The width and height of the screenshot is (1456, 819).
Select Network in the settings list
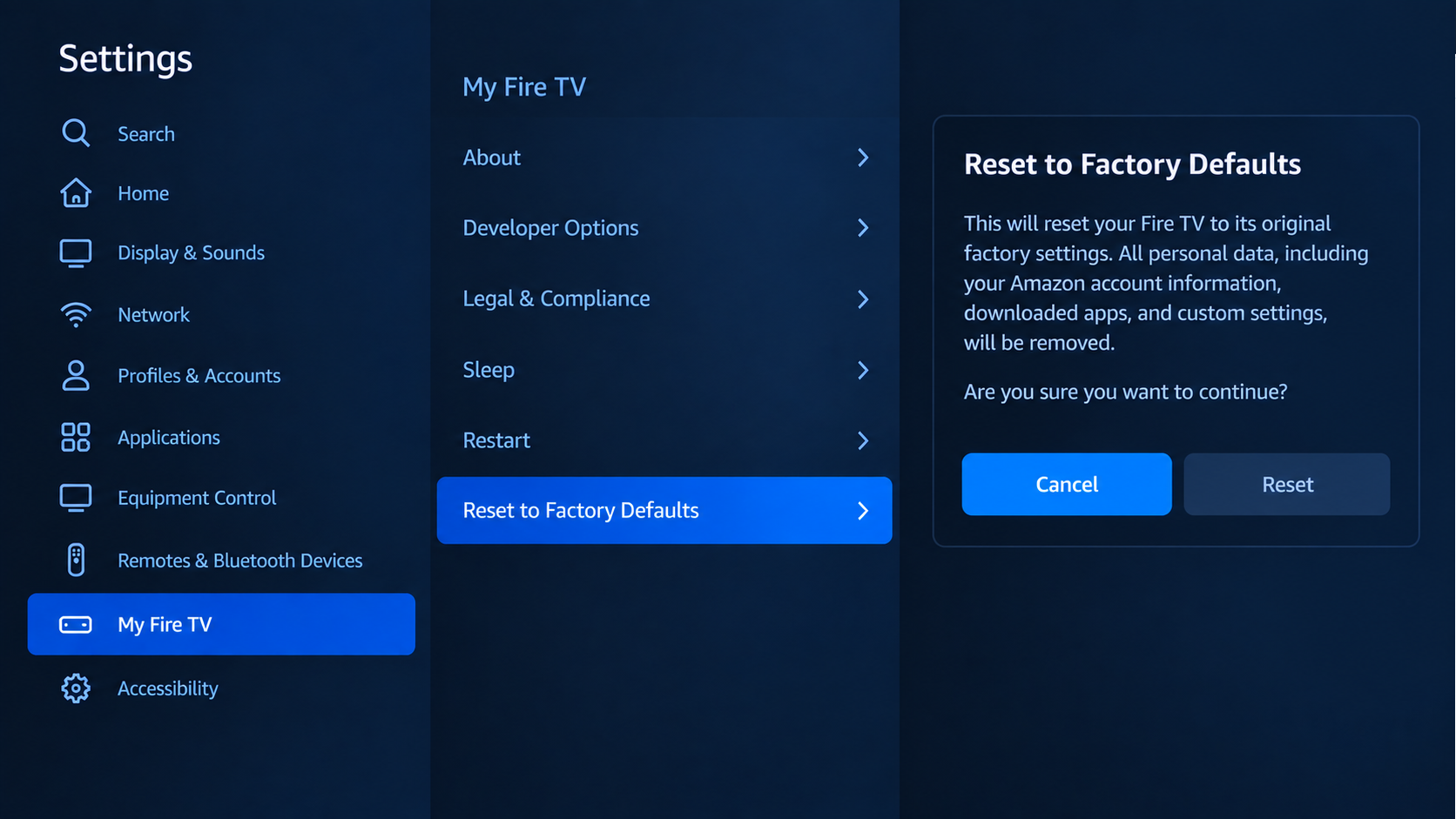pos(154,315)
